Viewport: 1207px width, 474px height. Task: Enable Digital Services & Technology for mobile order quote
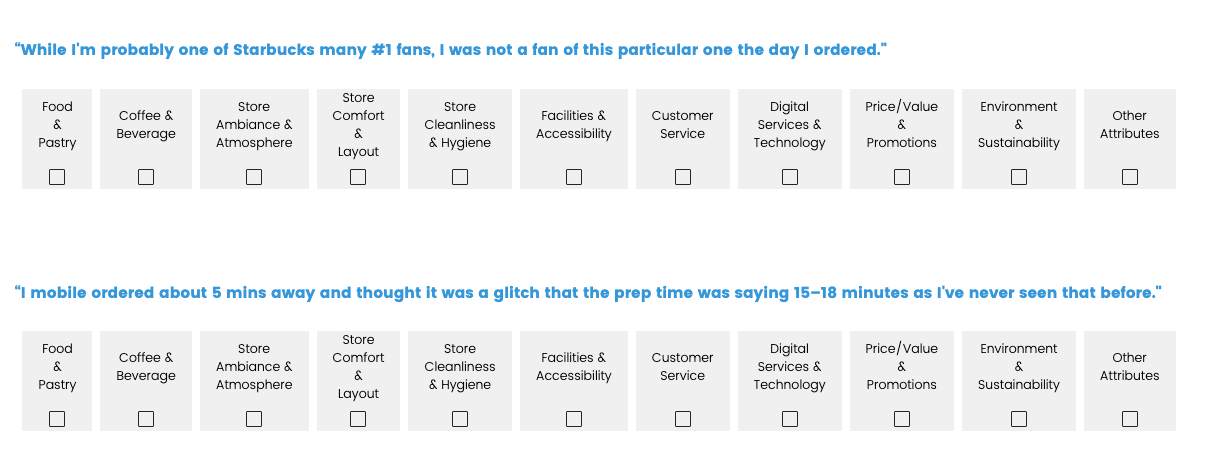coord(790,419)
